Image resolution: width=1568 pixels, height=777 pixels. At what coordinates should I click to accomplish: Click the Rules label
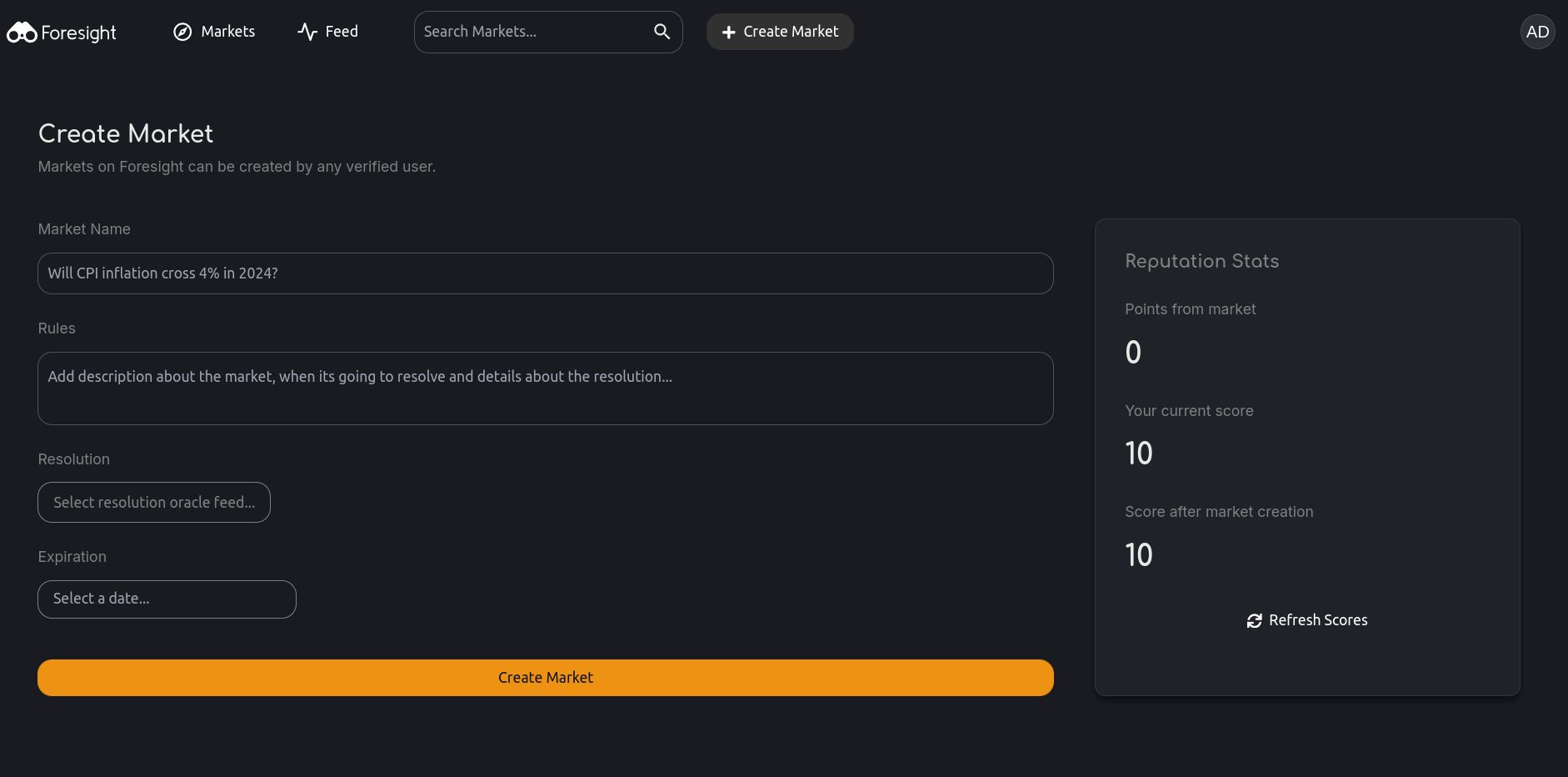coord(57,328)
